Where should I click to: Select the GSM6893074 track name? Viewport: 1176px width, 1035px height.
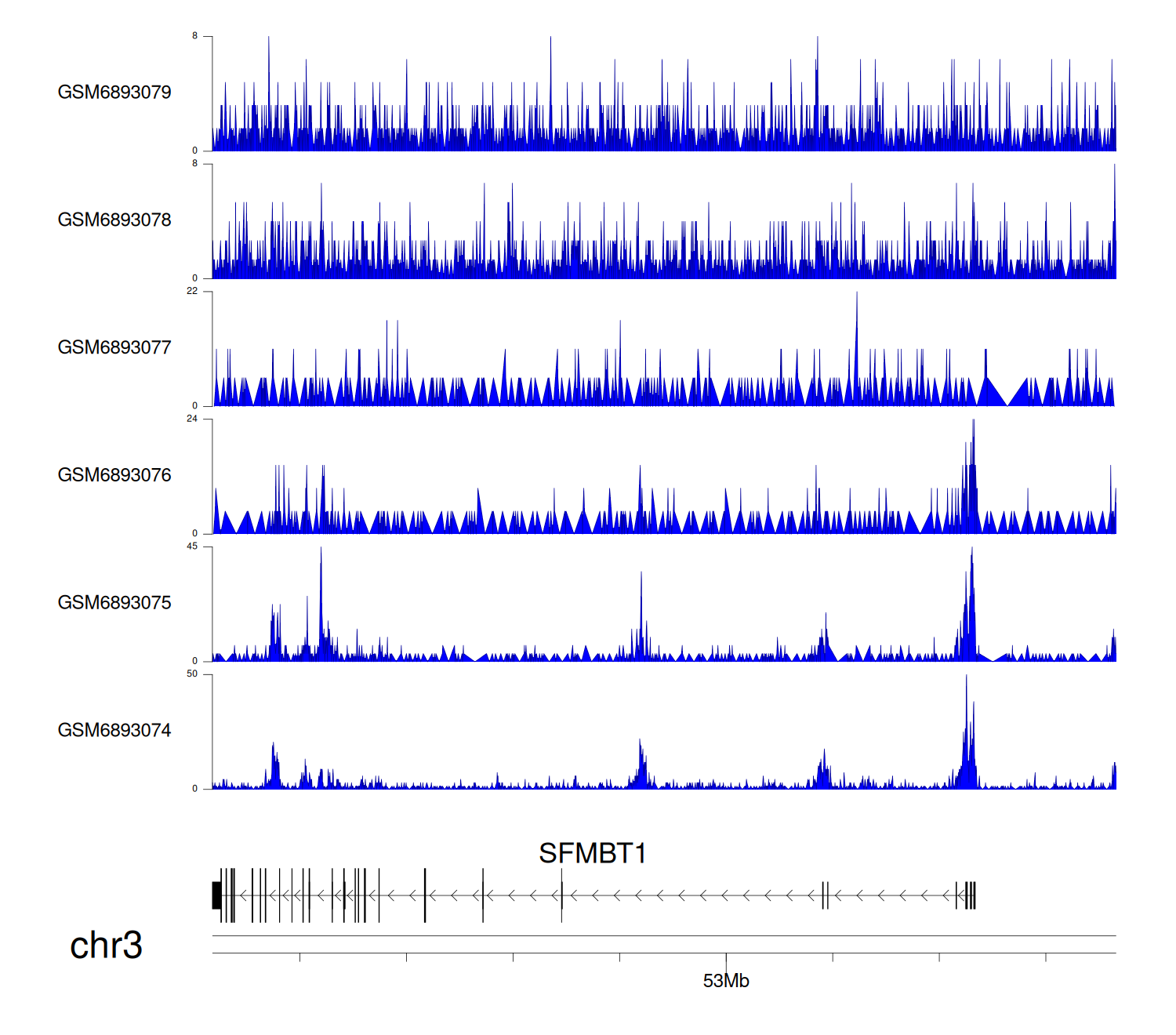coord(114,731)
